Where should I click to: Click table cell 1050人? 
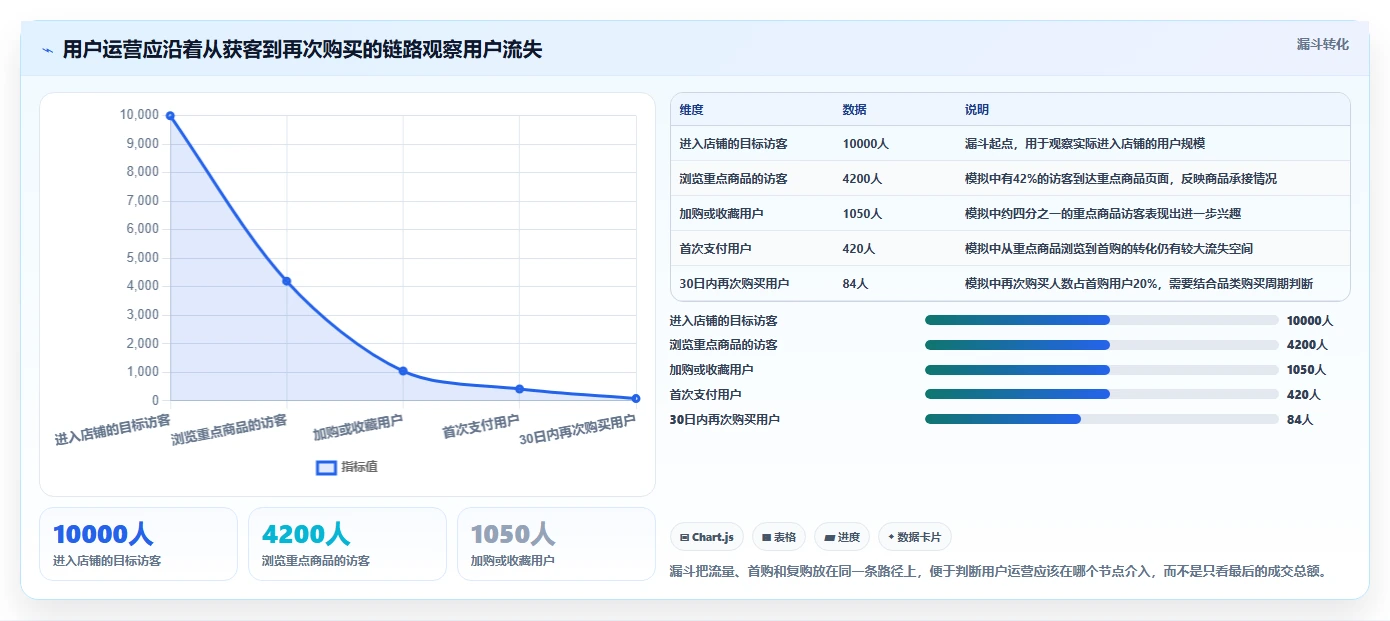coord(863,214)
